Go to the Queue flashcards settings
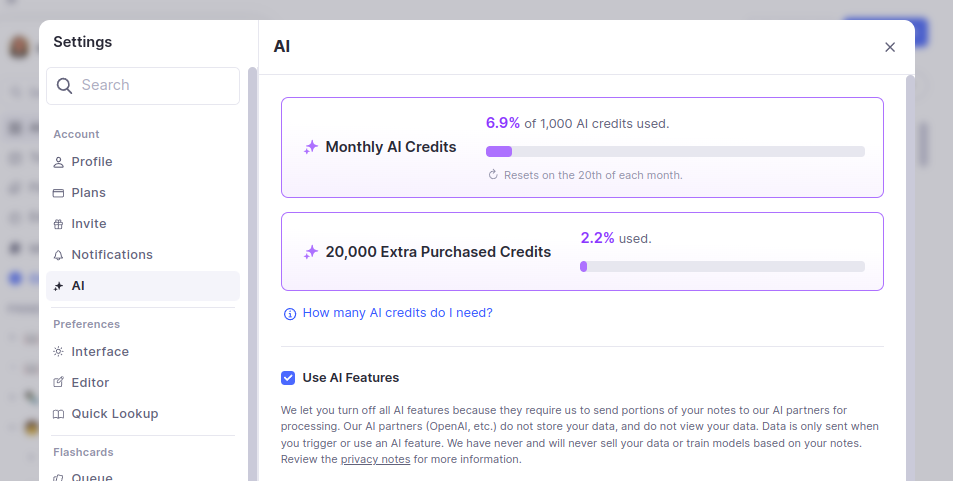 pos(92,477)
